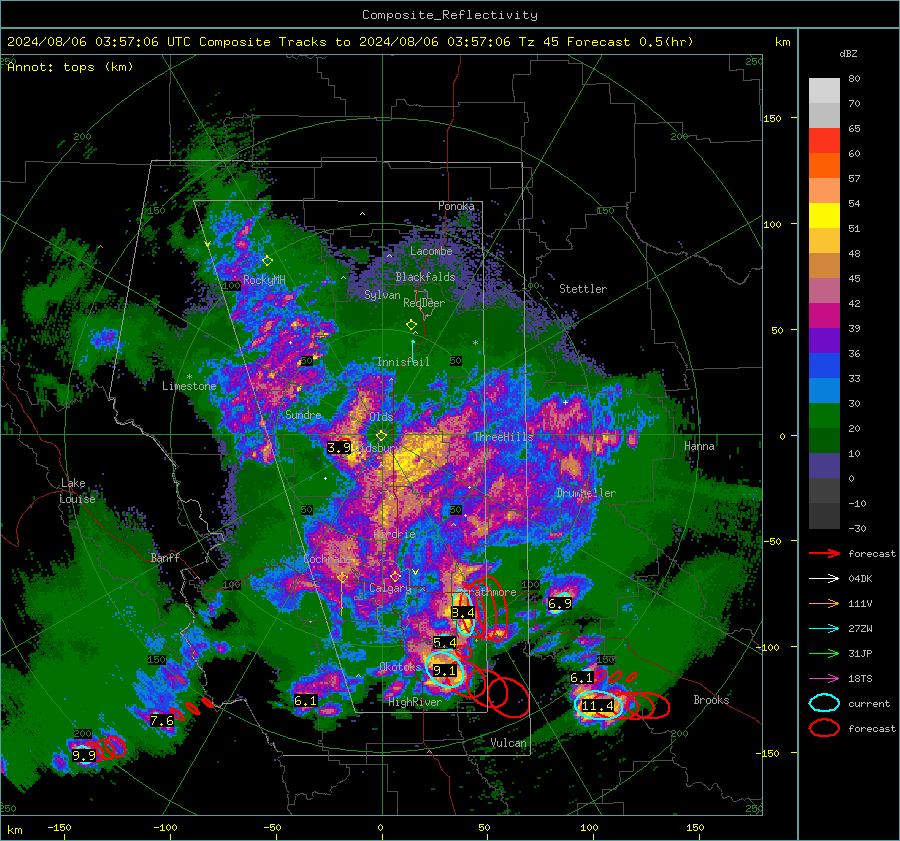The image size is (900, 841).
Task: Click the Okotoks city label
Action: (x=400, y=667)
